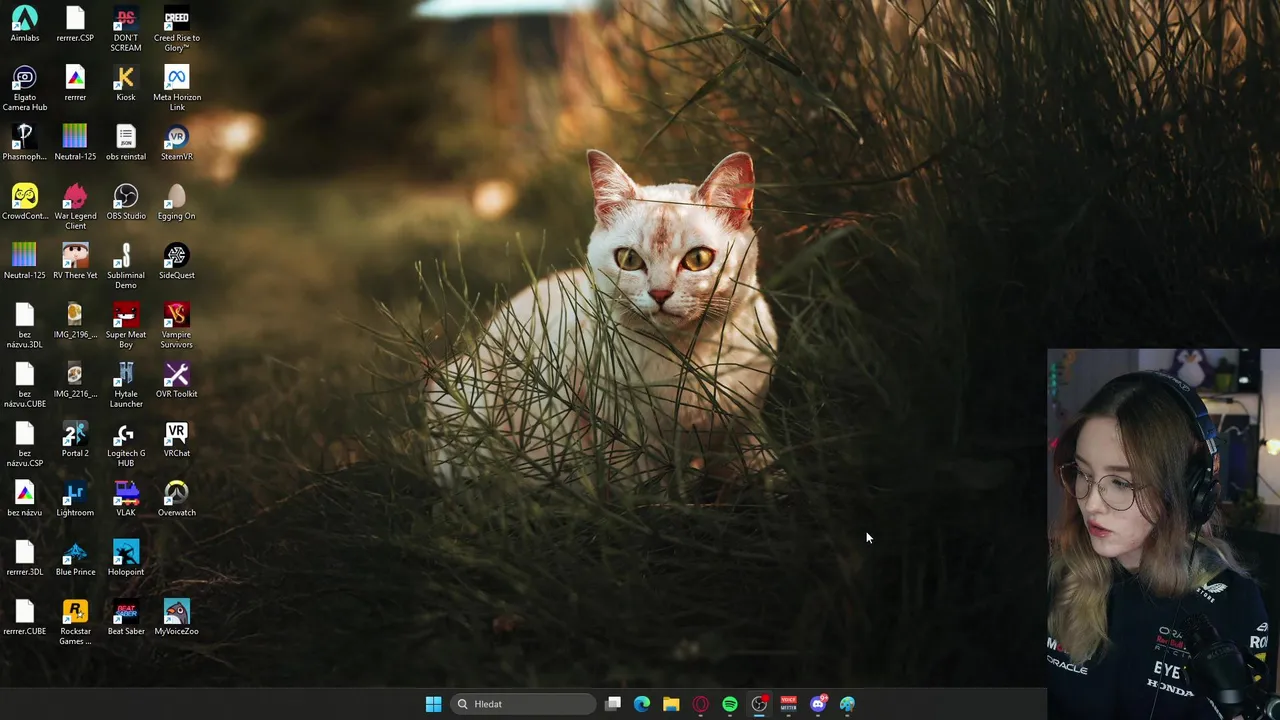Open SideQuest desktop shortcut
This screenshot has width=1280, height=720.
pos(177,262)
